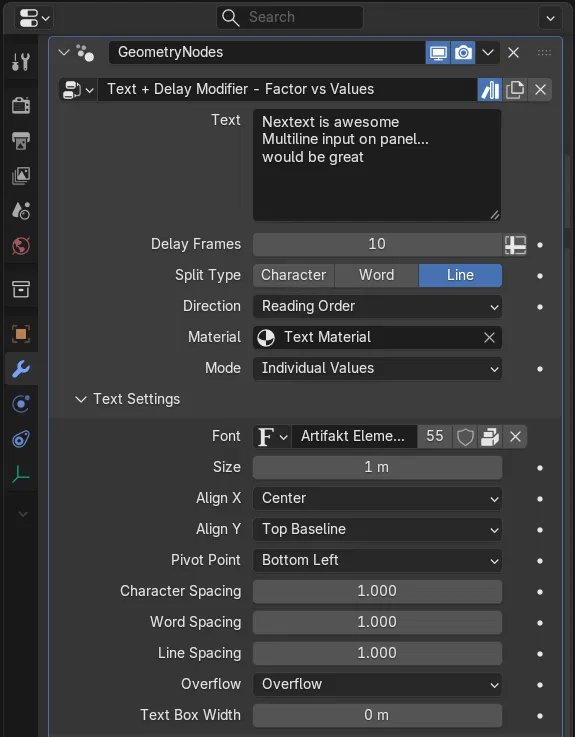Open the Modifiers wrench tab
The width and height of the screenshot is (575, 737).
point(21,369)
